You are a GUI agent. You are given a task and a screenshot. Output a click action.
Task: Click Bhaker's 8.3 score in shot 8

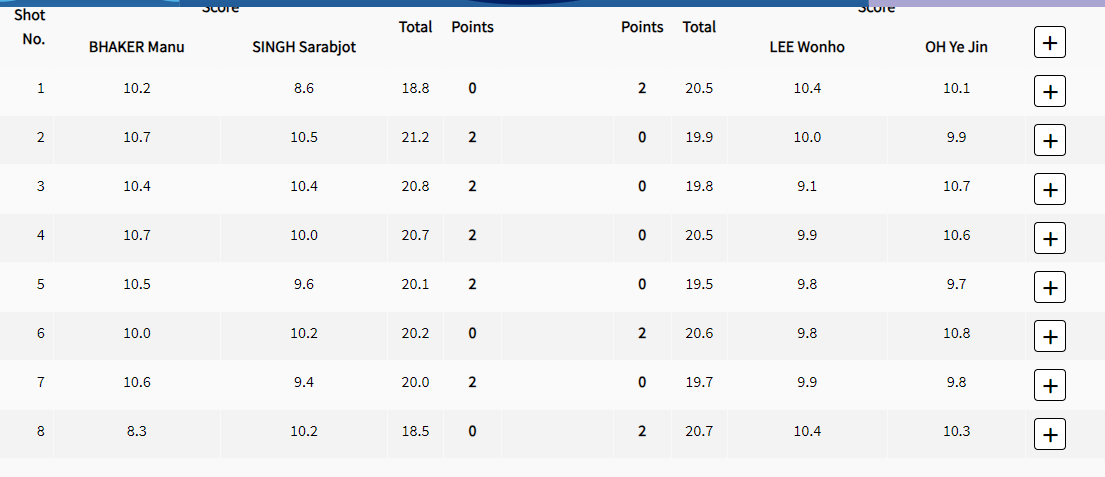pos(137,430)
